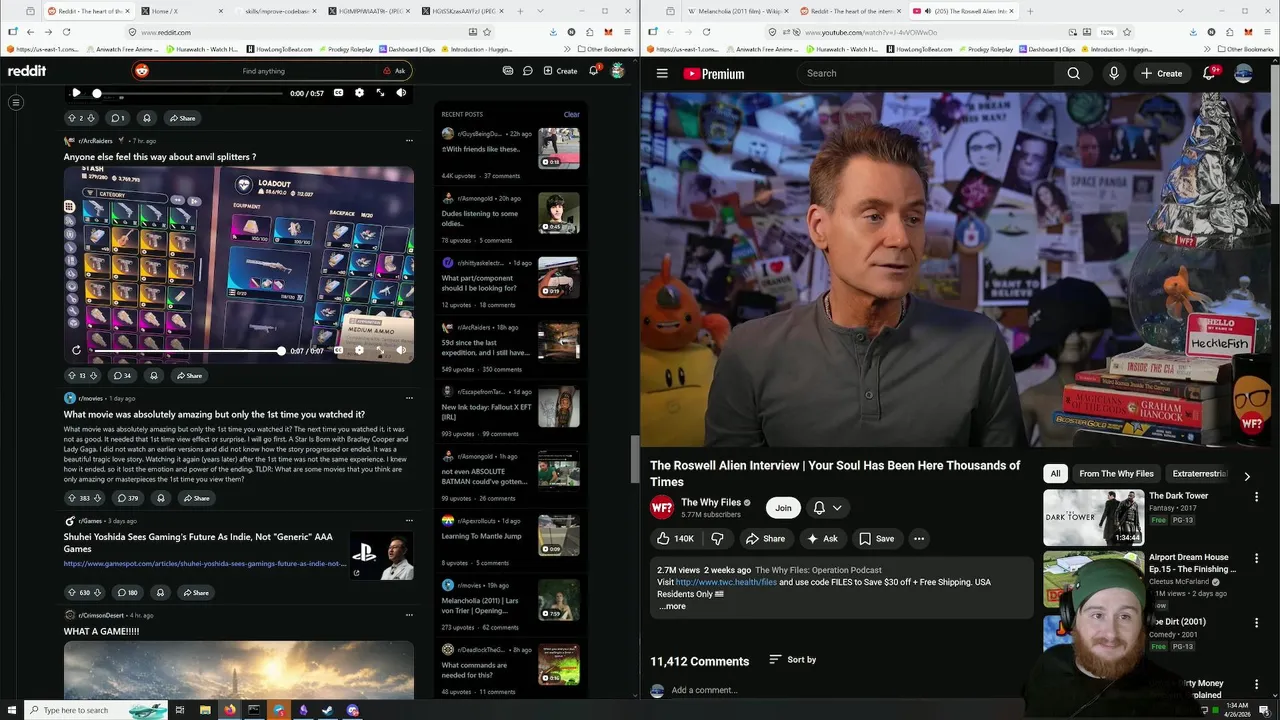Image resolution: width=1280 pixels, height=720 pixels.
Task: Like the Roswell Alien Interview video
Action: click(x=676, y=538)
